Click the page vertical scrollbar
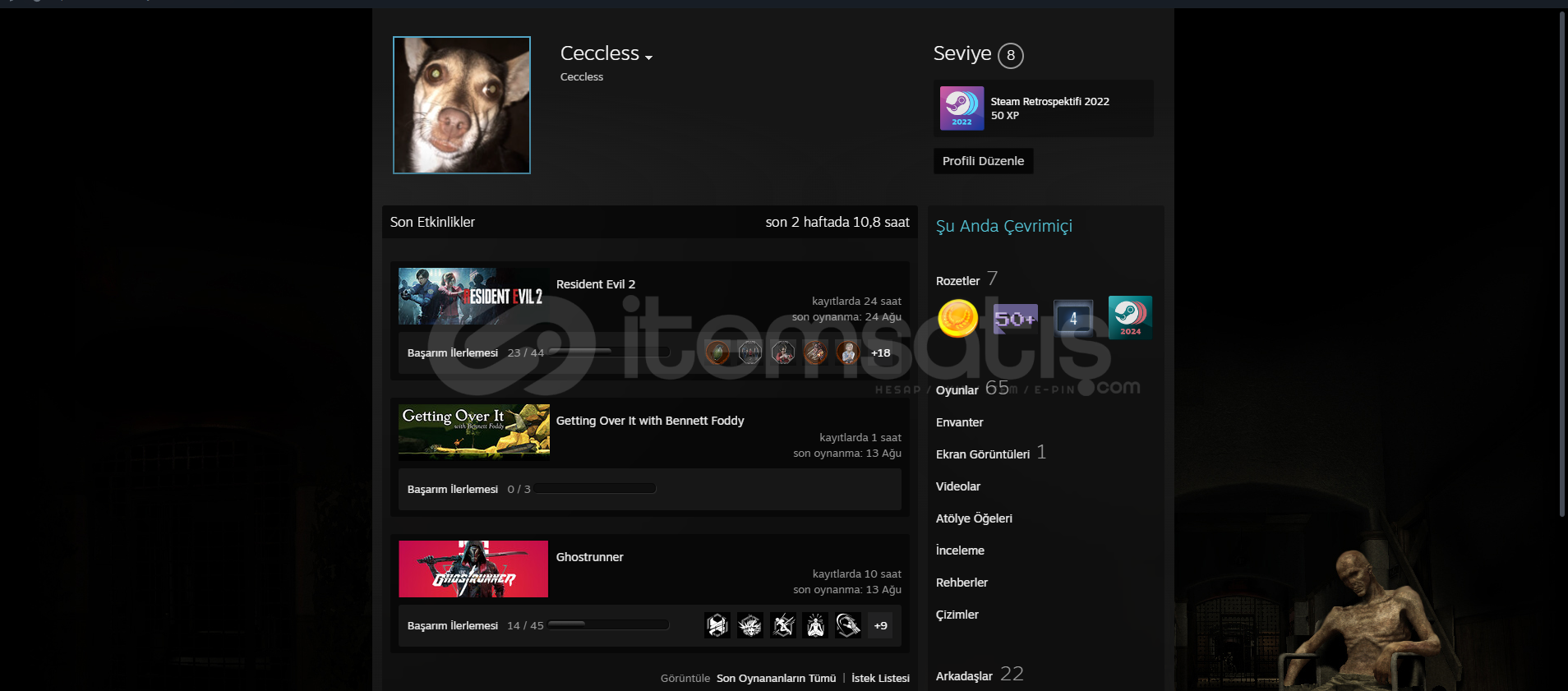 [x=1562, y=263]
